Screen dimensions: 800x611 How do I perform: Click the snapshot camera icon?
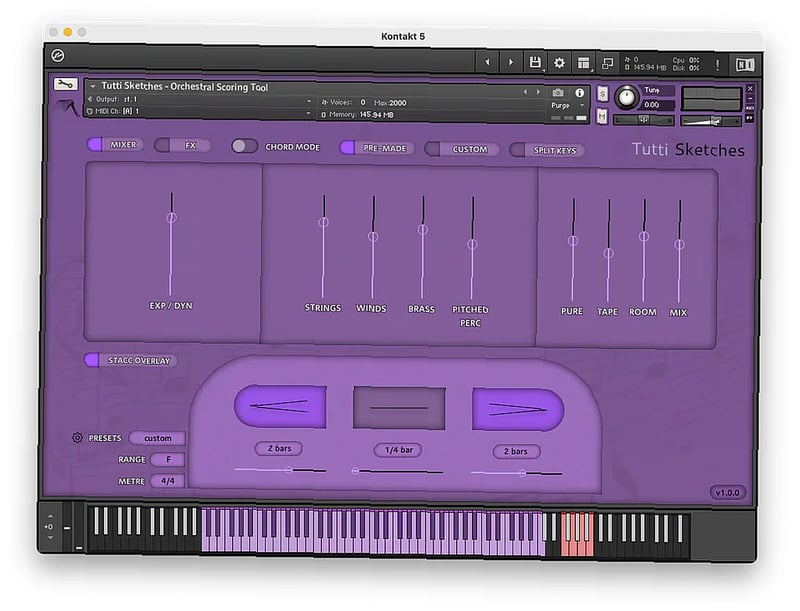click(558, 92)
